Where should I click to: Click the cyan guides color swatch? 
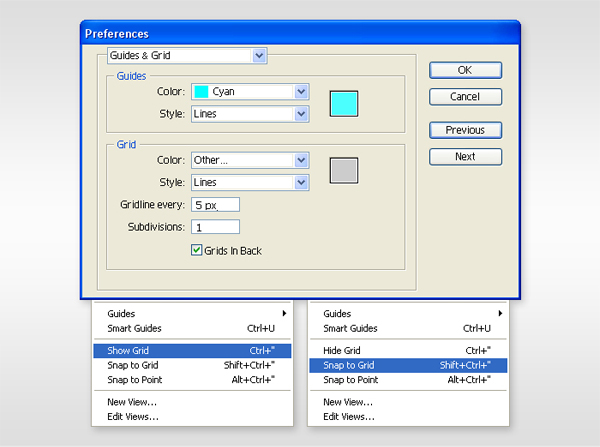(x=344, y=102)
